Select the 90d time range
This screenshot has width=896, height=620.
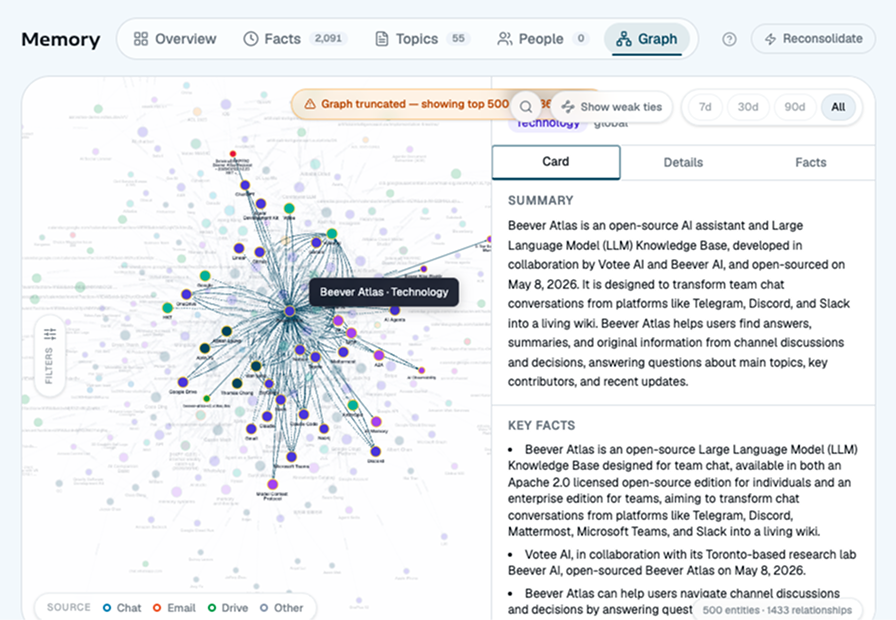[794, 107]
